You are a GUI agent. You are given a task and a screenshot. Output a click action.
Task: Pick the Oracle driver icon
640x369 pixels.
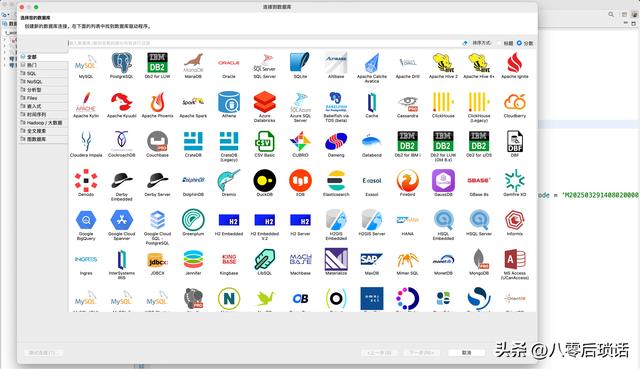coord(229,63)
